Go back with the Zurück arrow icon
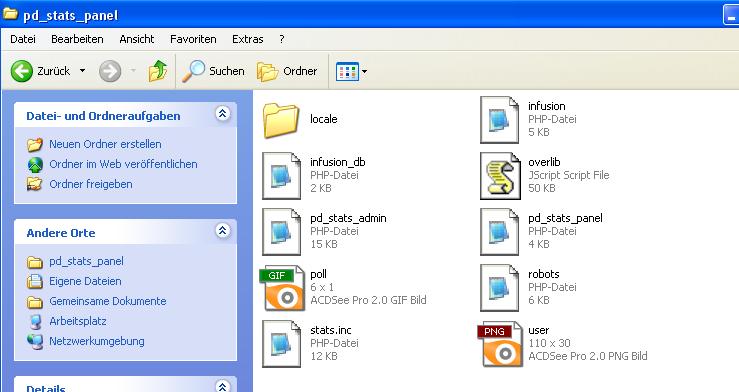739x392 pixels. [22, 71]
